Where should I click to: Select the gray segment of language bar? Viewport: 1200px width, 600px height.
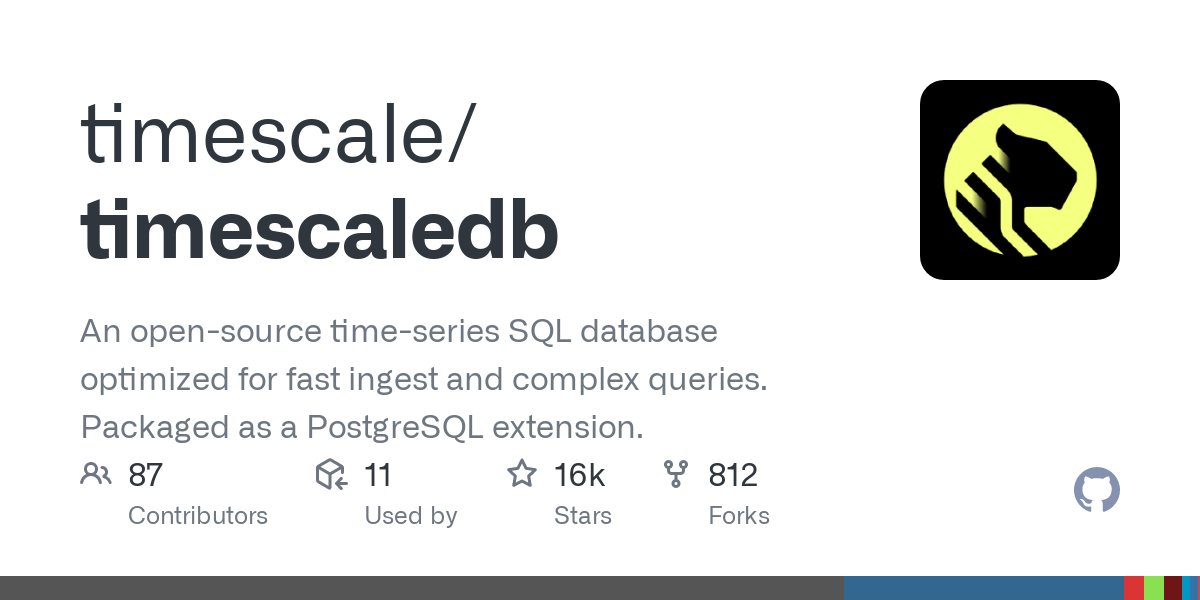(x=422, y=588)
